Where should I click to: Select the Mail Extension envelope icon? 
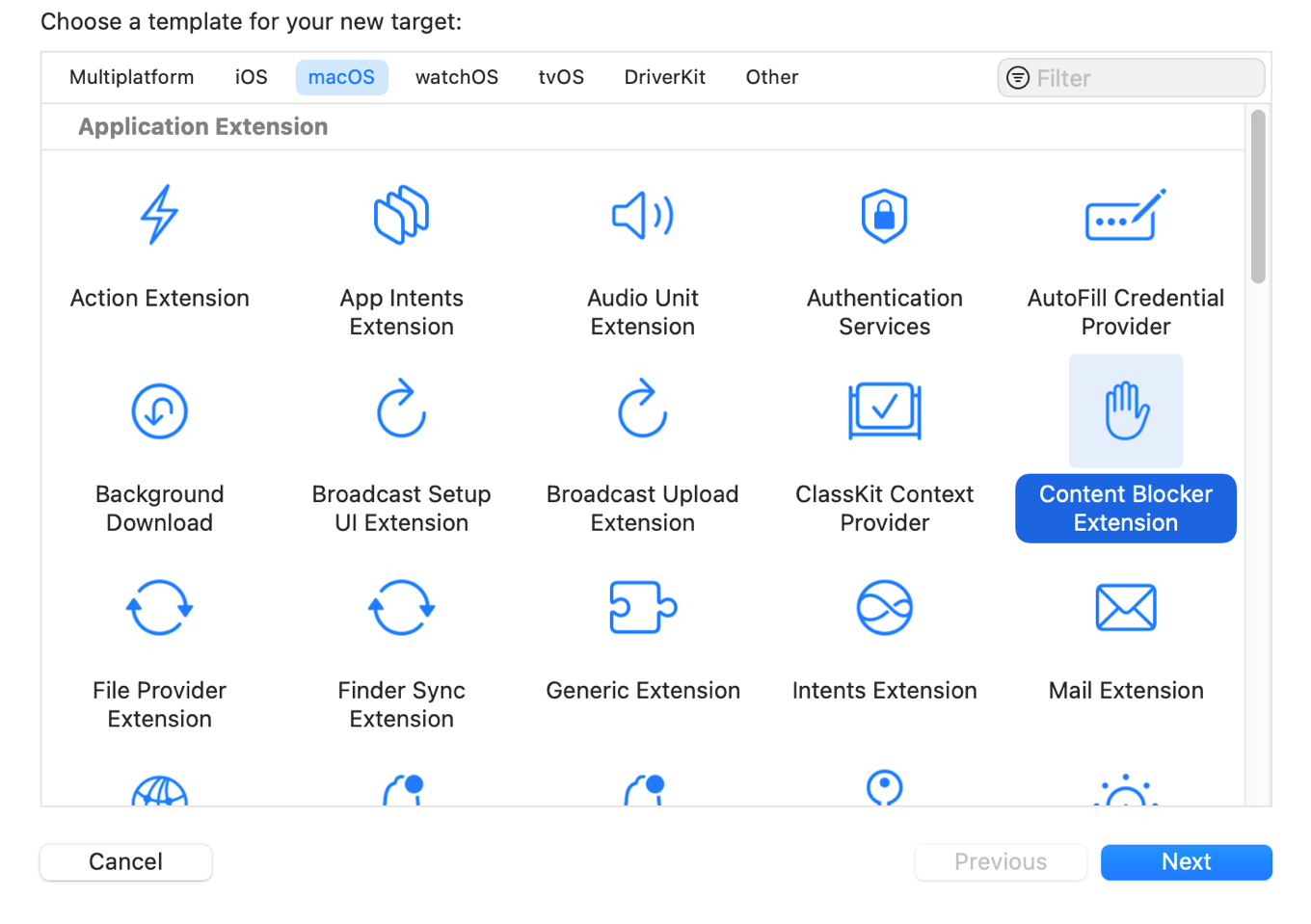(1125, 608)
